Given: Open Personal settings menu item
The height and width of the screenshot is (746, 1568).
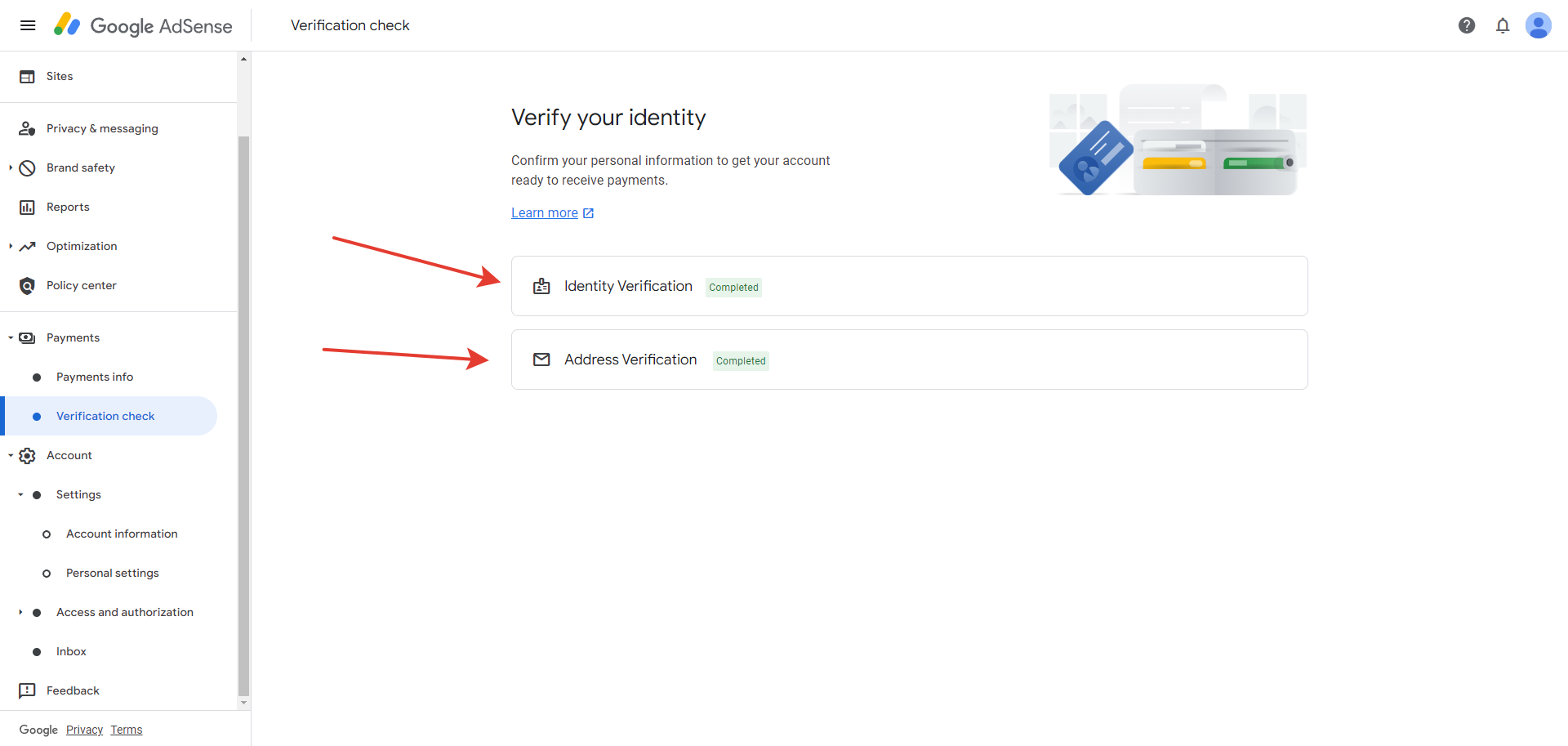Looking at the screenshot, I should coord(113,573).
